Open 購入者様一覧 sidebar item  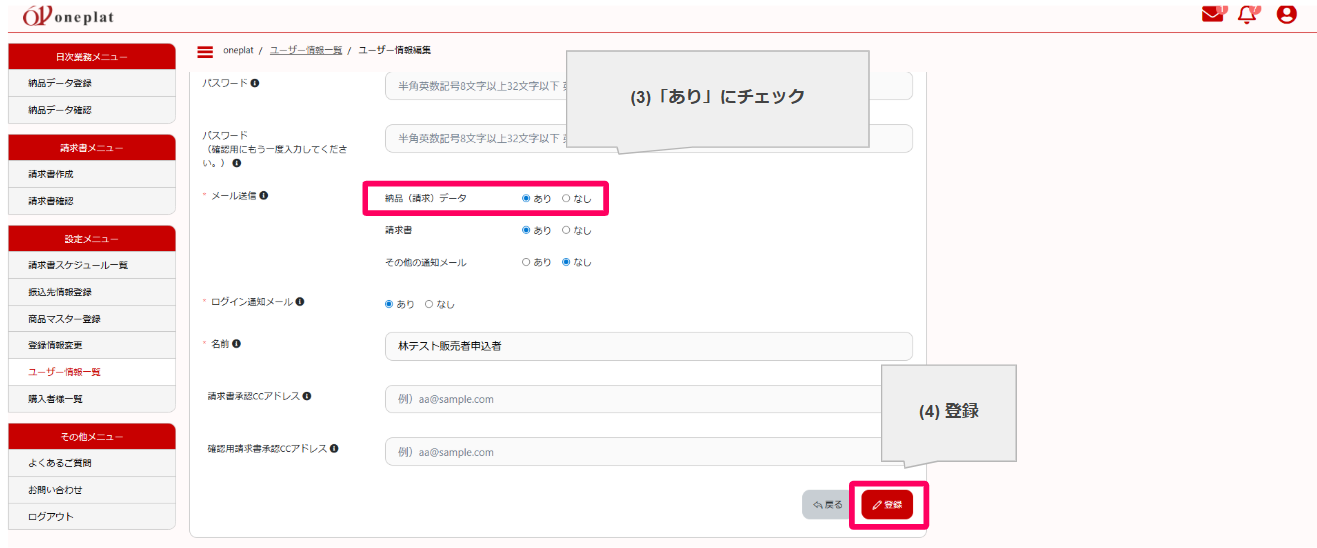(55, 399)
